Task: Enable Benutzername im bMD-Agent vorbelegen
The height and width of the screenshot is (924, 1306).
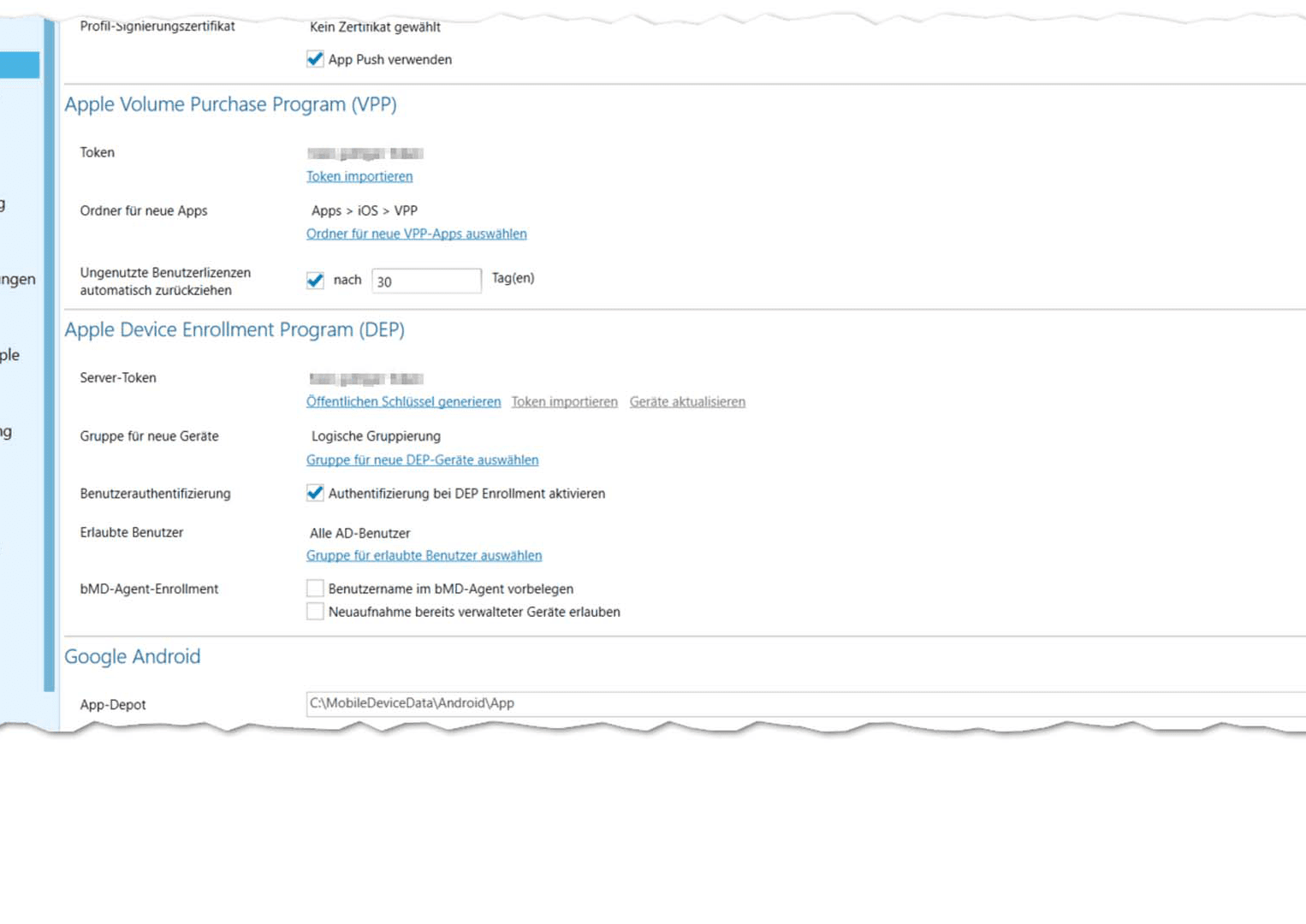Action: coord(315,589)
